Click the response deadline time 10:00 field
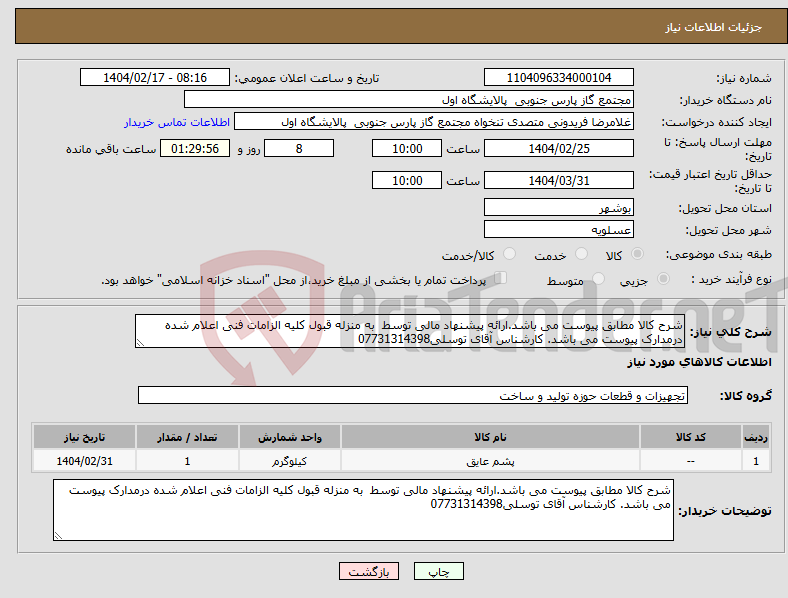788x598 pixels. (x=407, y=149)
